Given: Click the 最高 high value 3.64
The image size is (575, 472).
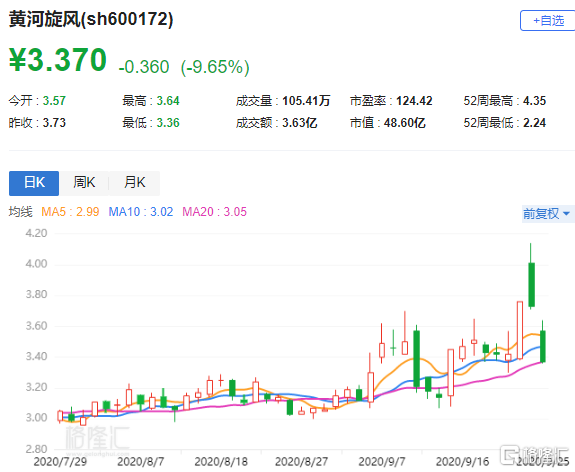Looking at the screenshot, I should click(x=168, y=100).
